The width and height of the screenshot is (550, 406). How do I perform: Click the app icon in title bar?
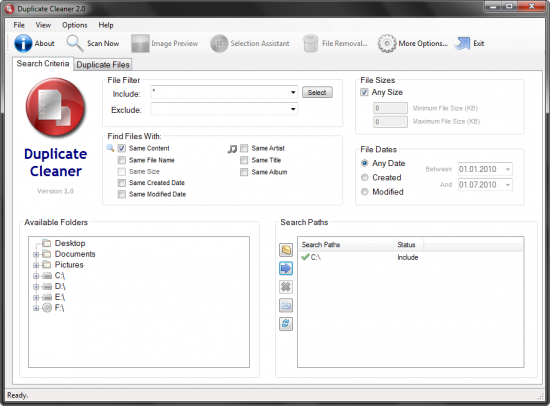[x=9, y=8]
